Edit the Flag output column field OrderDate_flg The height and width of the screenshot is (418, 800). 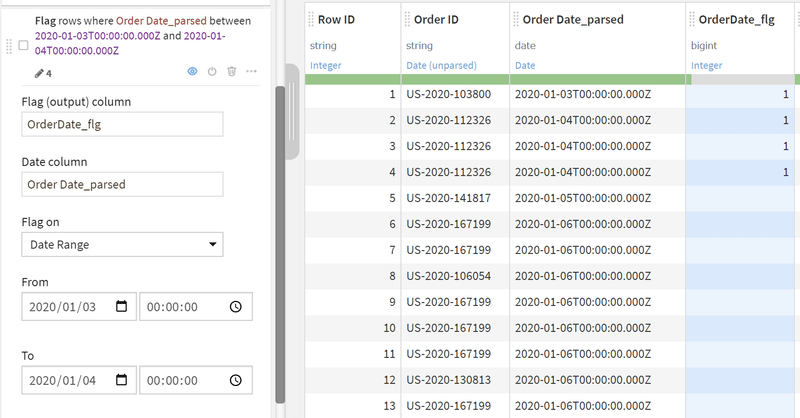122,125
